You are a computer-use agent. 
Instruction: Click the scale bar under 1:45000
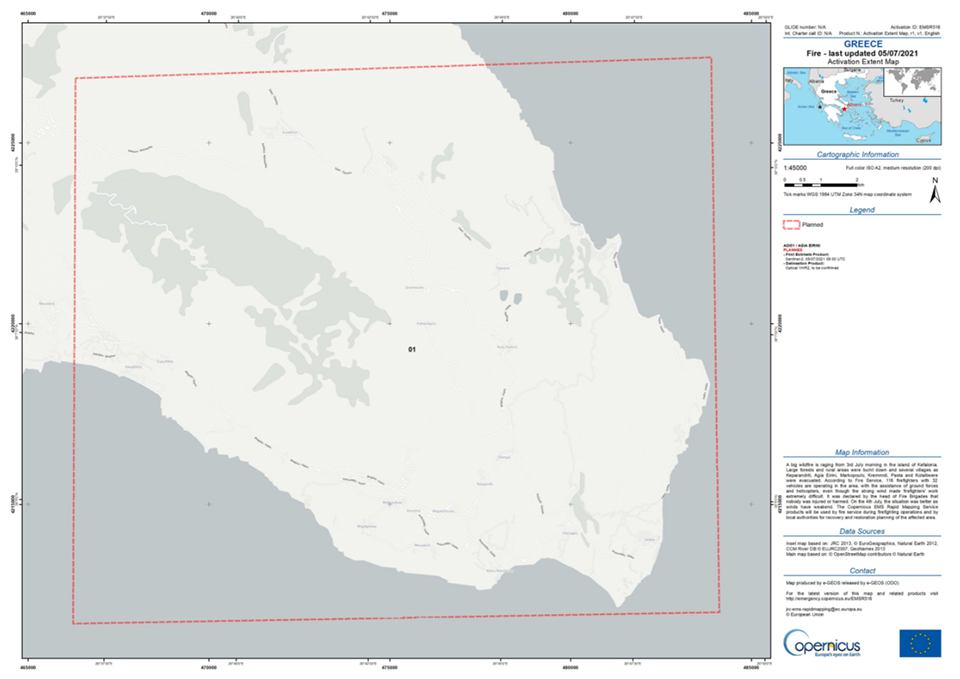(821, 183)
